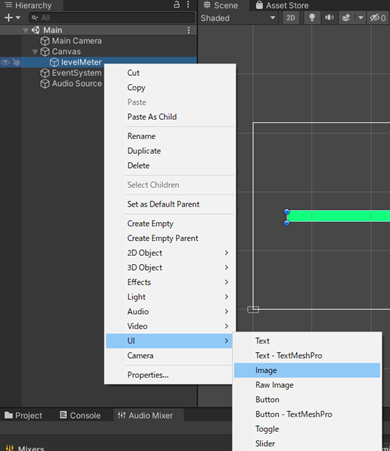This screenshot has width=390, height=451.
Task: Switch to the Console tab
Action: 80,415
